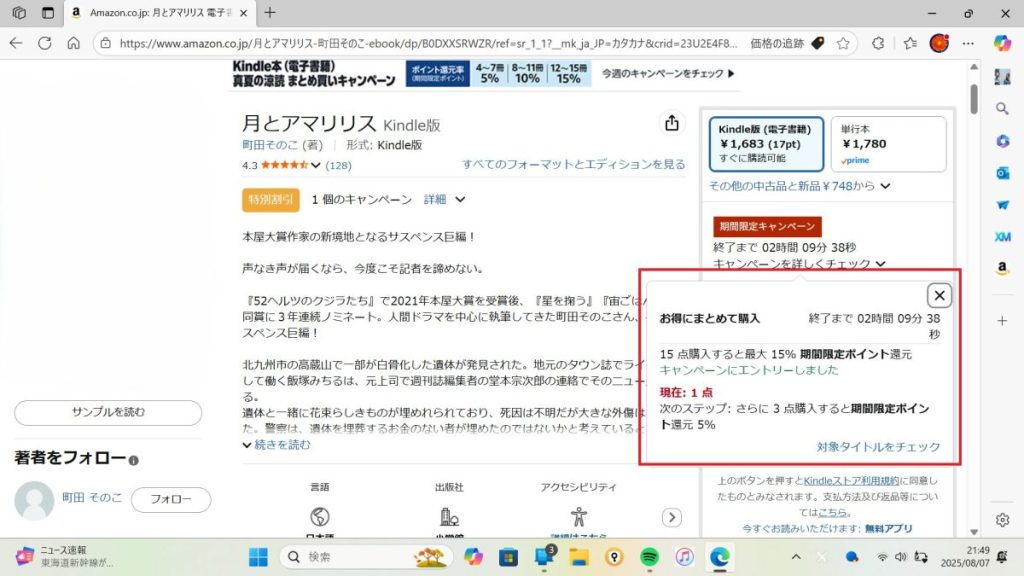Open Outlook icon in Edge sidebar
Viewport: 1024px width, 576px height.
(1002, 172)
